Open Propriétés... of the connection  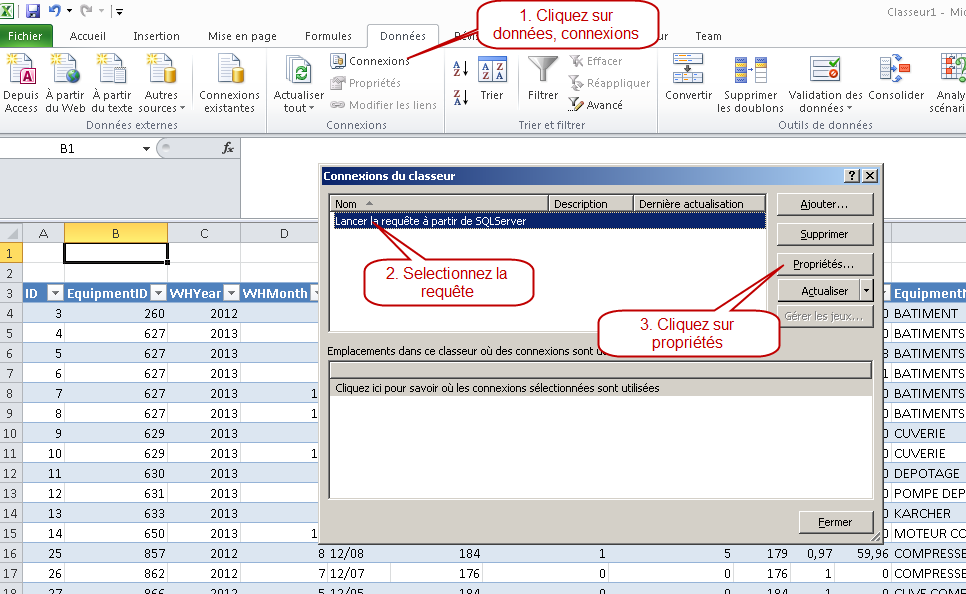click(825, 264)
